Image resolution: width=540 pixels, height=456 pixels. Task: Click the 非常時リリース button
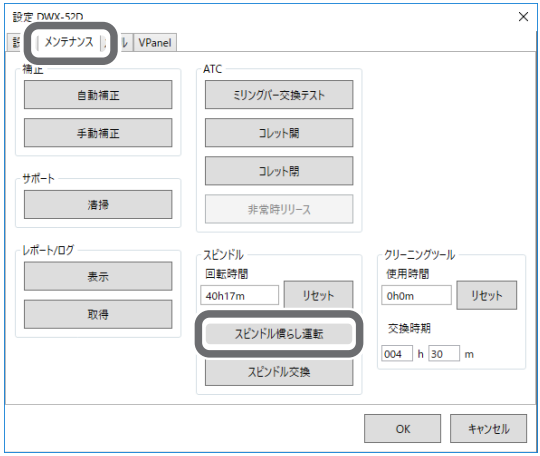pyautogui.click(x=279, y=209)
